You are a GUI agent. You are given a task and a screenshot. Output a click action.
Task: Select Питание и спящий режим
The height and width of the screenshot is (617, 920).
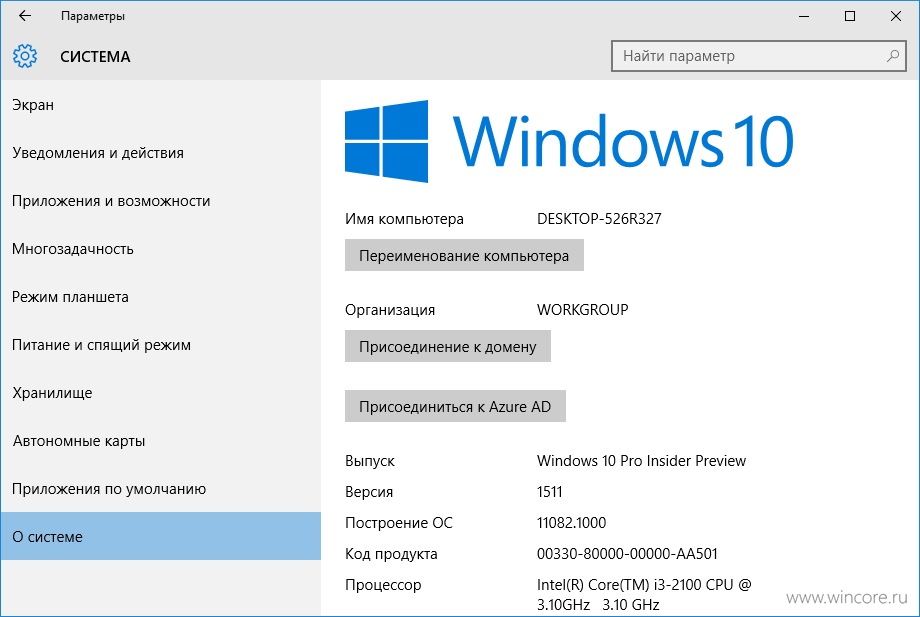[161, 345]
